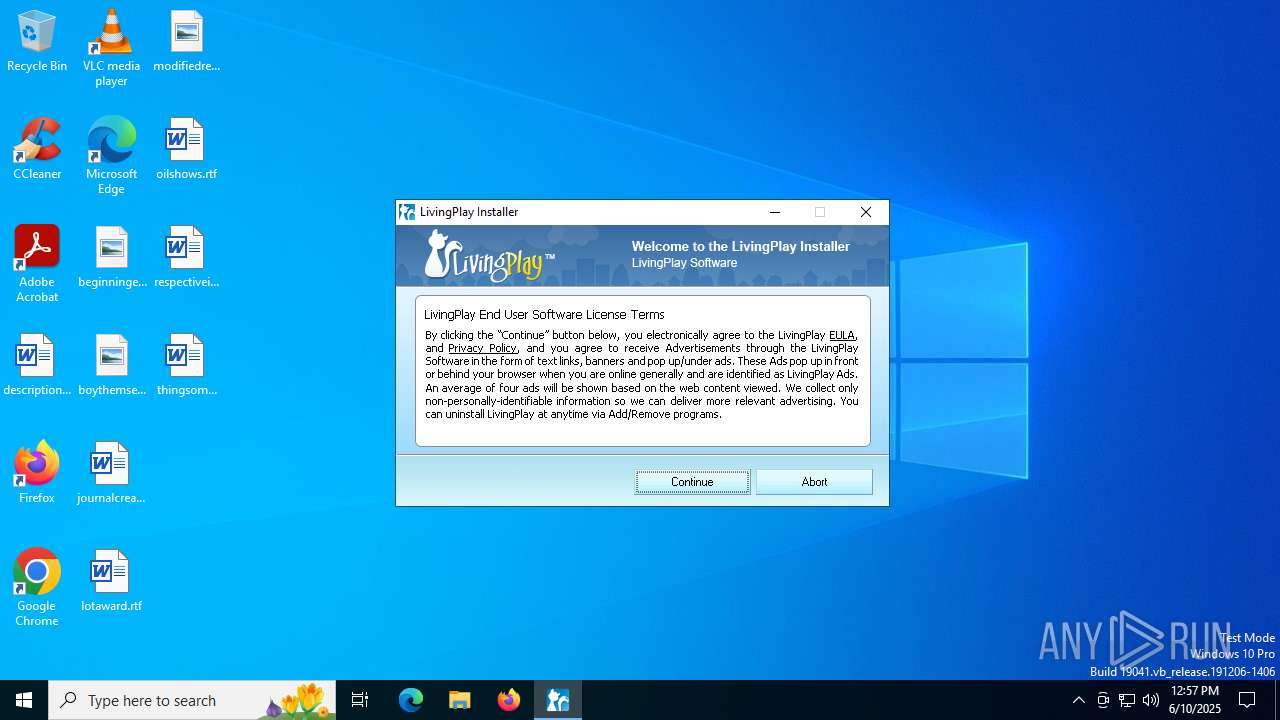The height and width of the screenshot is (720, 1280).
Task: Open the taskbar clock and date
Action: click(x=1194, y=700)
